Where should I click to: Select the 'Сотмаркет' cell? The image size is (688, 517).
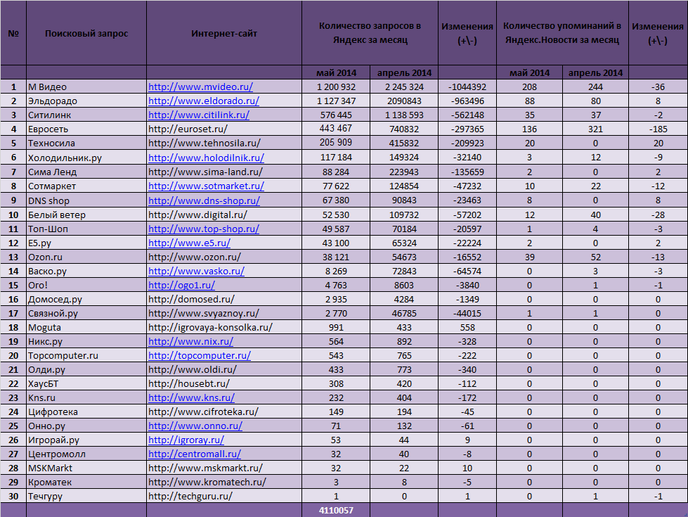(x=86, y=186)
